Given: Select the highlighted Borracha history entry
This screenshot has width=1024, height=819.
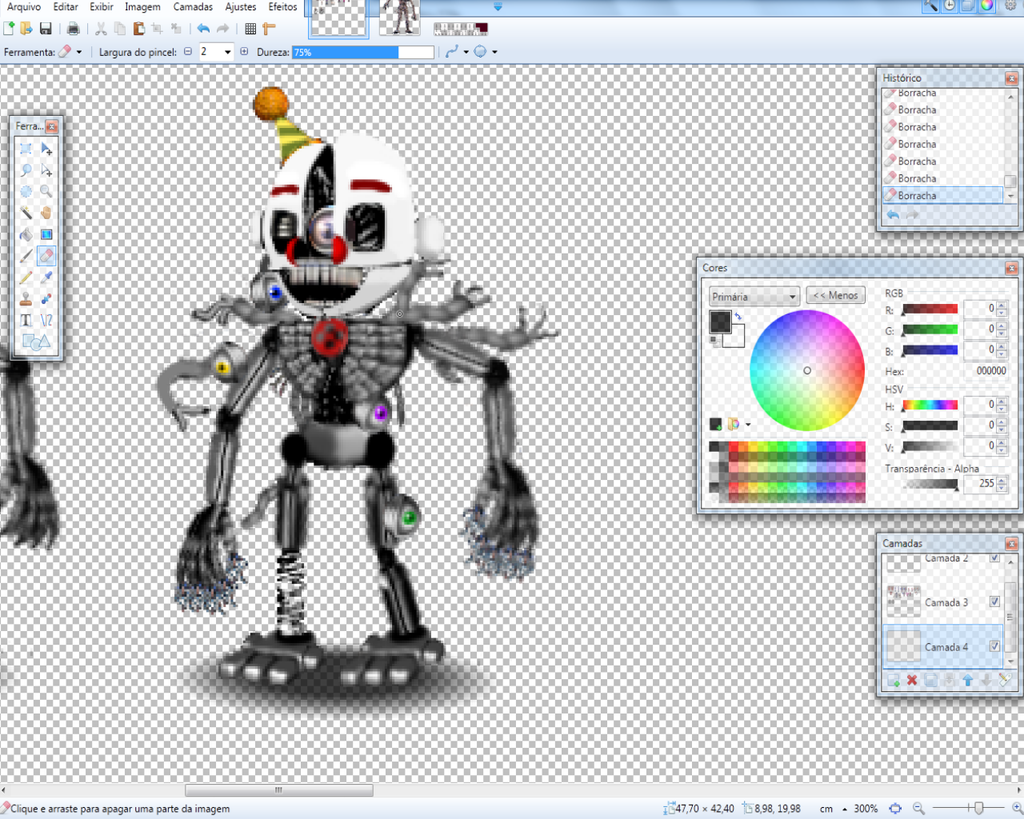Looking at the screenshot, I should click(942, 195).
